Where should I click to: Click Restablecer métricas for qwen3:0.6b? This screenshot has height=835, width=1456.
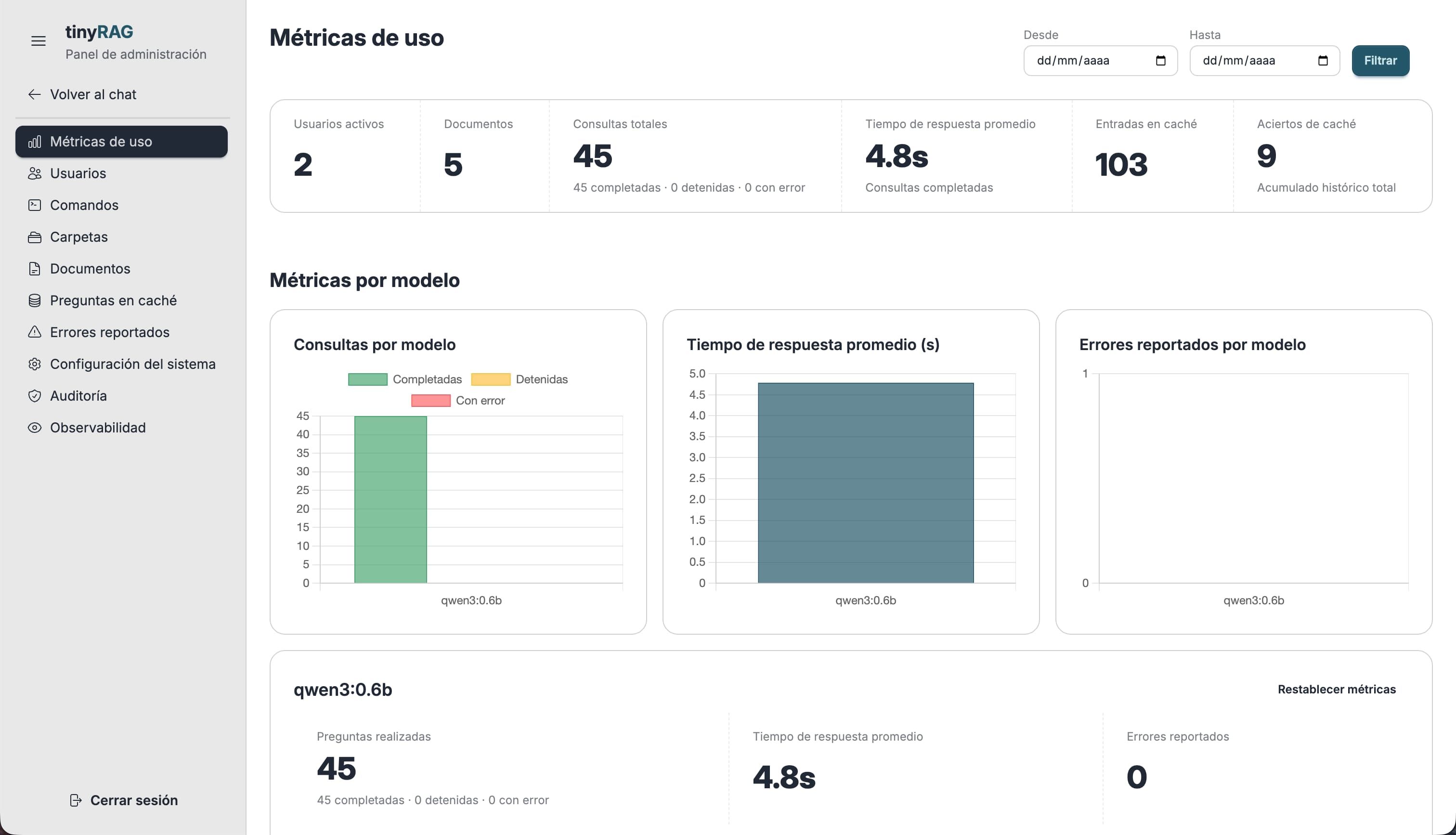(1336, 690)
